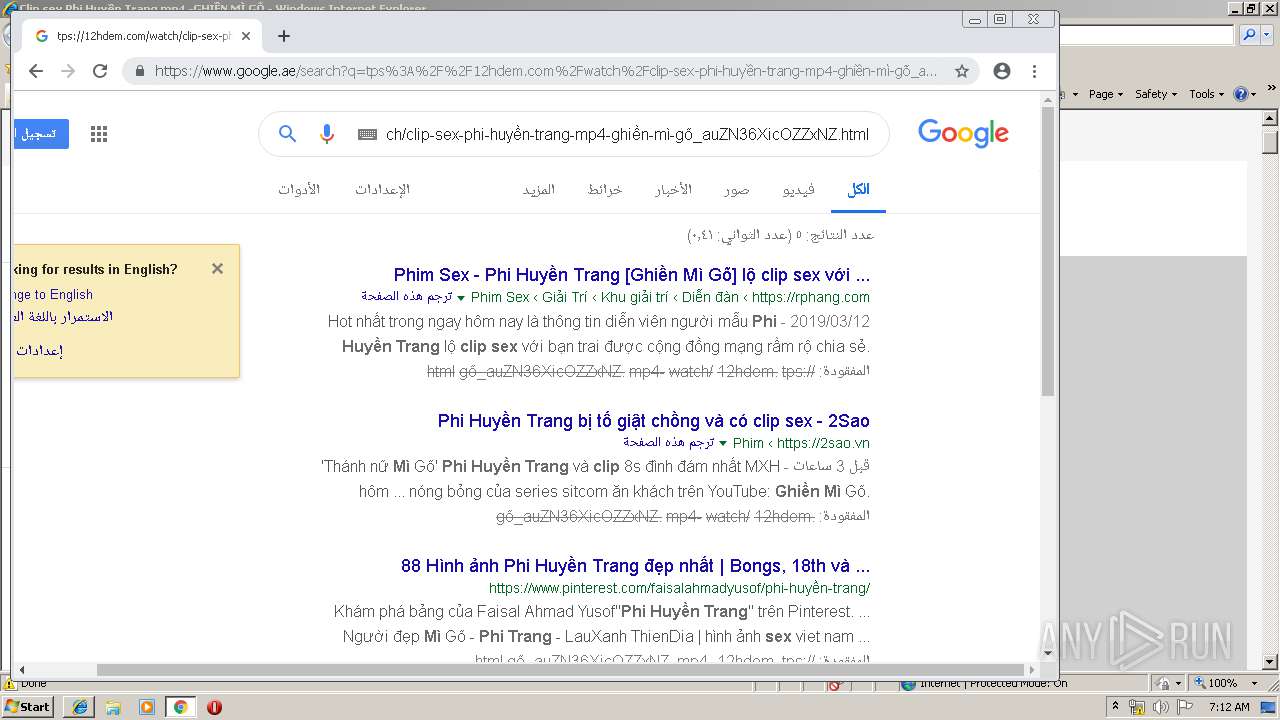Open Windows Media Player on taskbar
Viewport: 1280px width, 720px height.
click(x=147, y=707)
